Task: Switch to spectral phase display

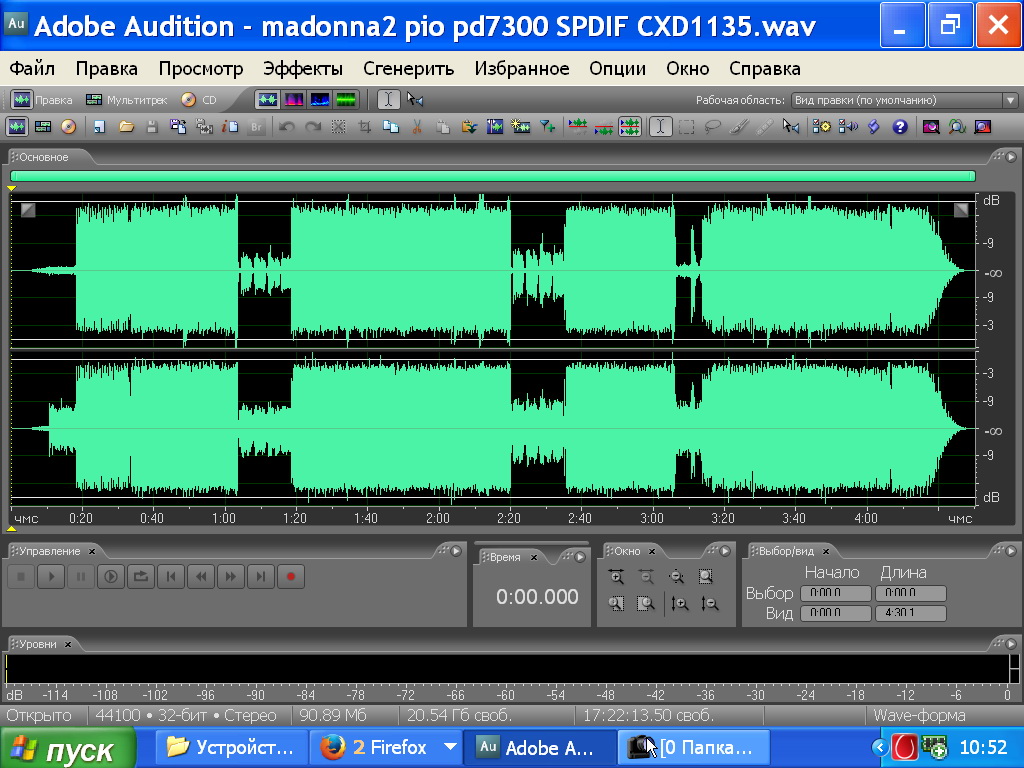Action: tap(346, 100)
